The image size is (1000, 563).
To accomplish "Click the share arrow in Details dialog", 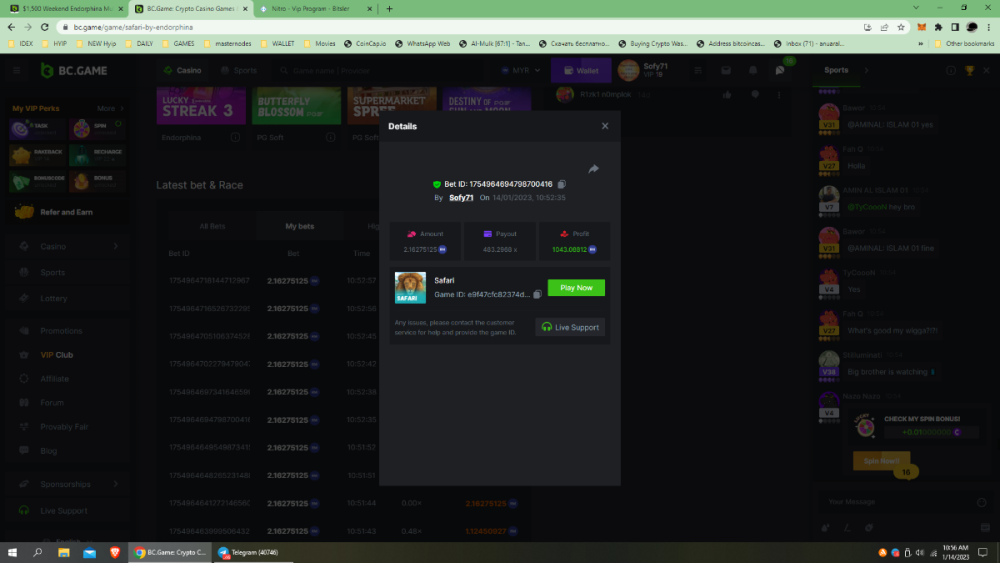I will click(593, 169).
